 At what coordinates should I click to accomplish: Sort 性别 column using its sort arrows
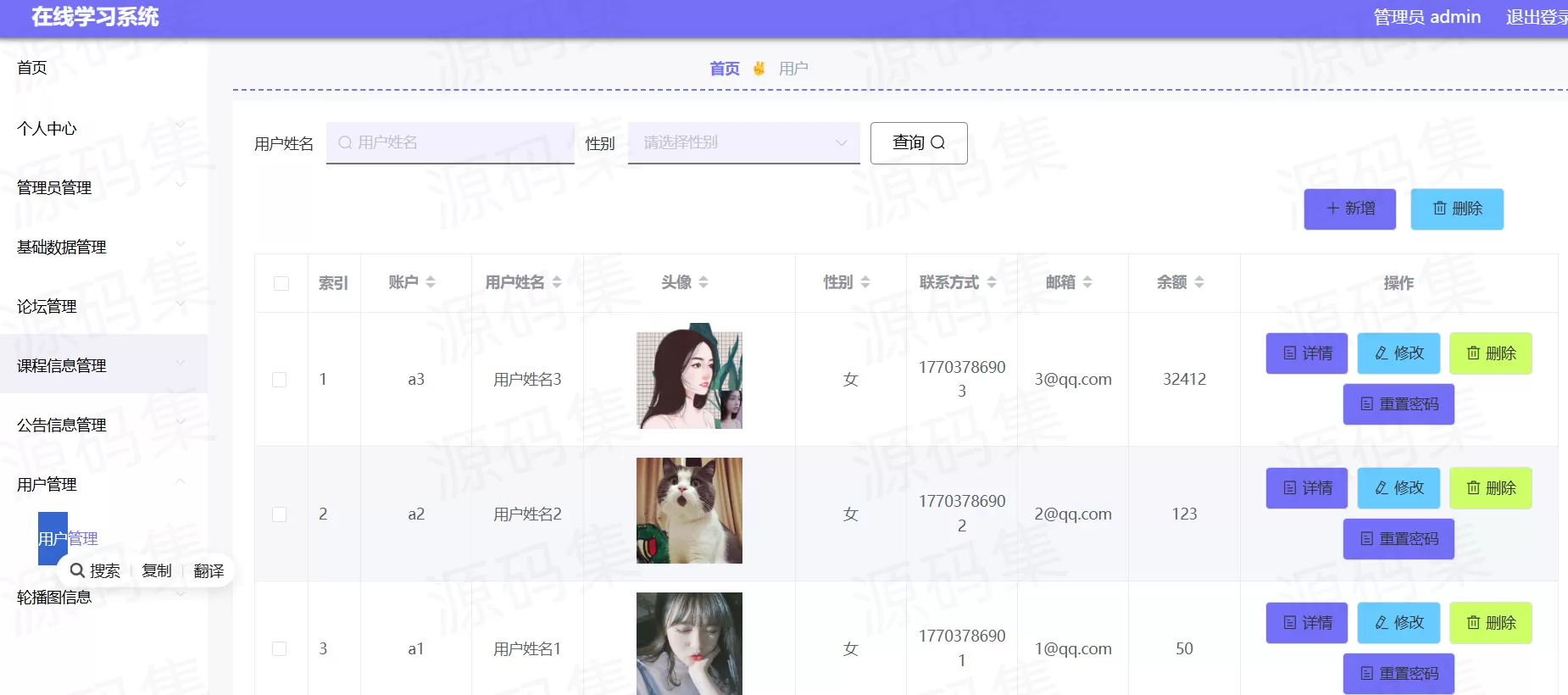click(865, 282)
